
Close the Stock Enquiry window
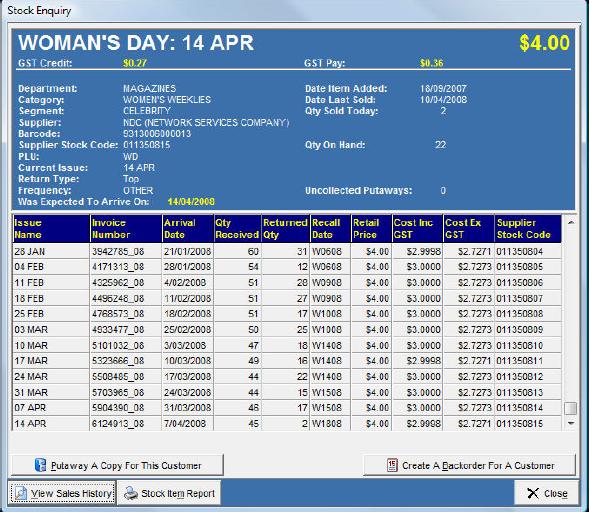click(x=546, y=493)
